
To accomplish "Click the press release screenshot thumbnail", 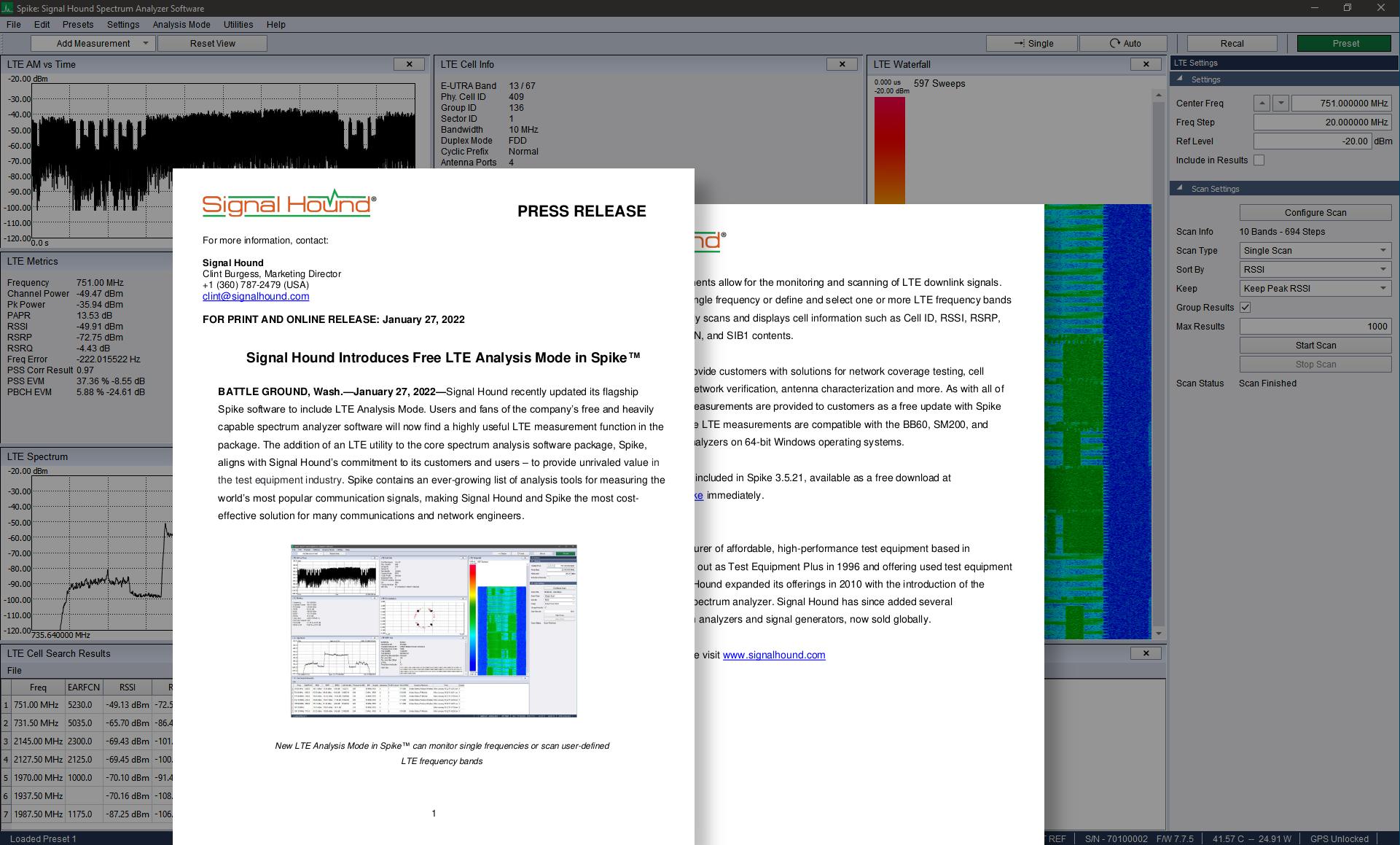I will click(x=434, y=631).
